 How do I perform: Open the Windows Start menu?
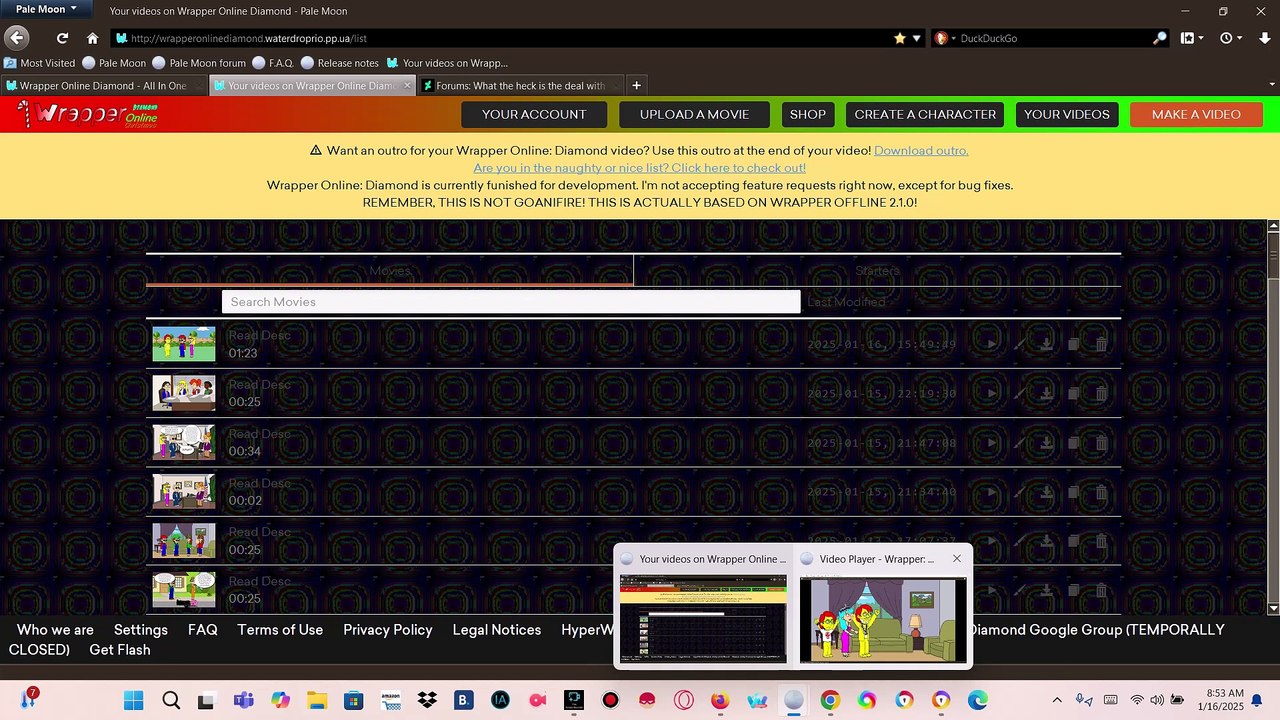(x=133, y=700)
